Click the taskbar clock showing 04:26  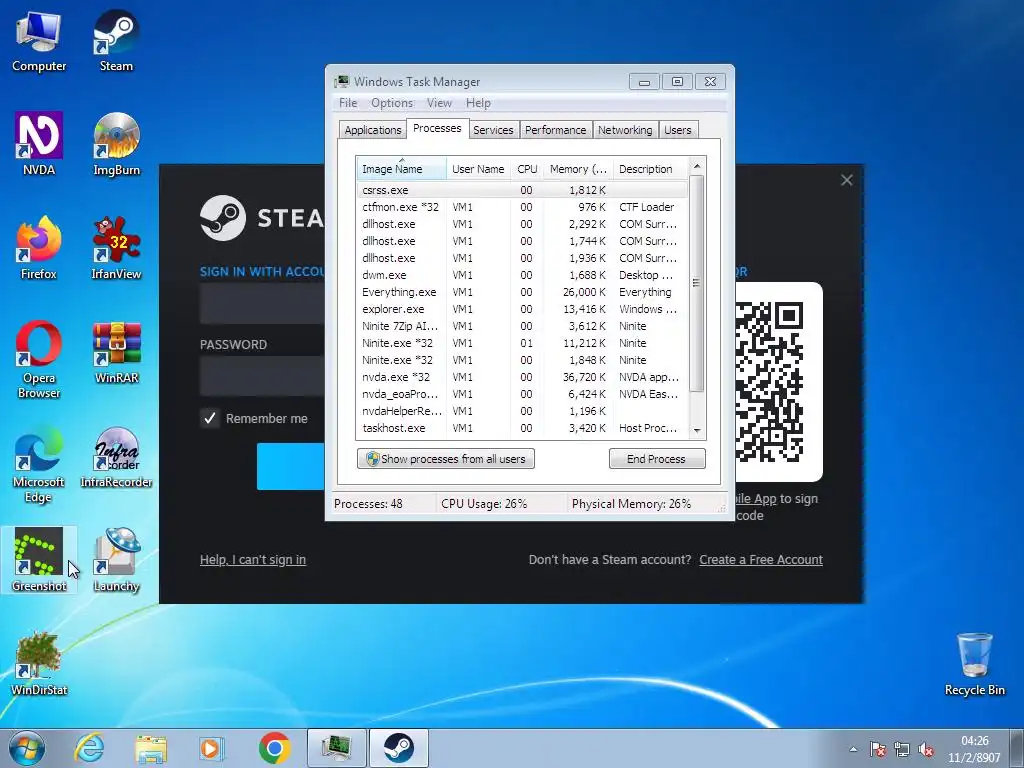click(x=974, y=749)
